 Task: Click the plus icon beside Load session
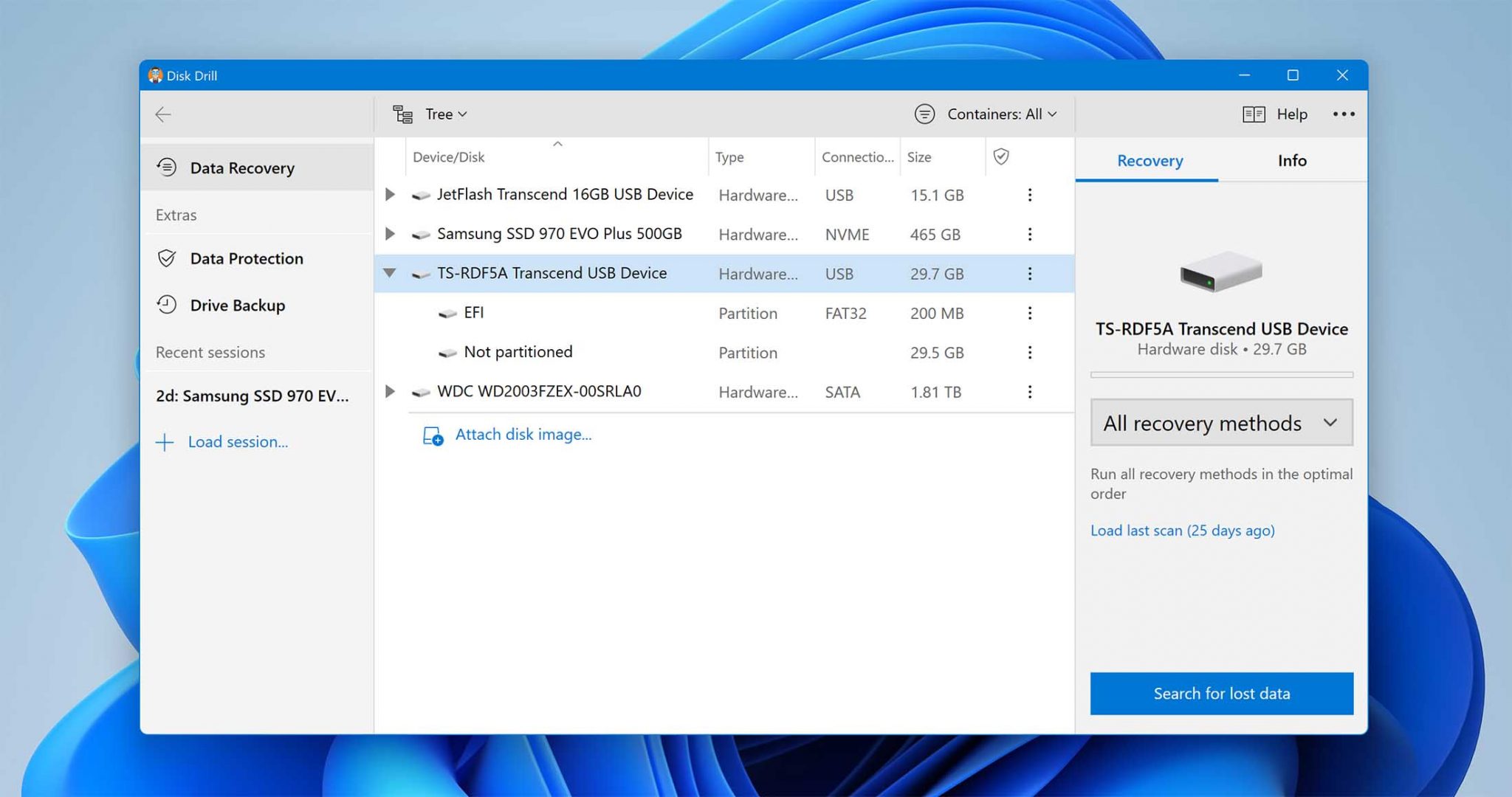pos(165,442)
